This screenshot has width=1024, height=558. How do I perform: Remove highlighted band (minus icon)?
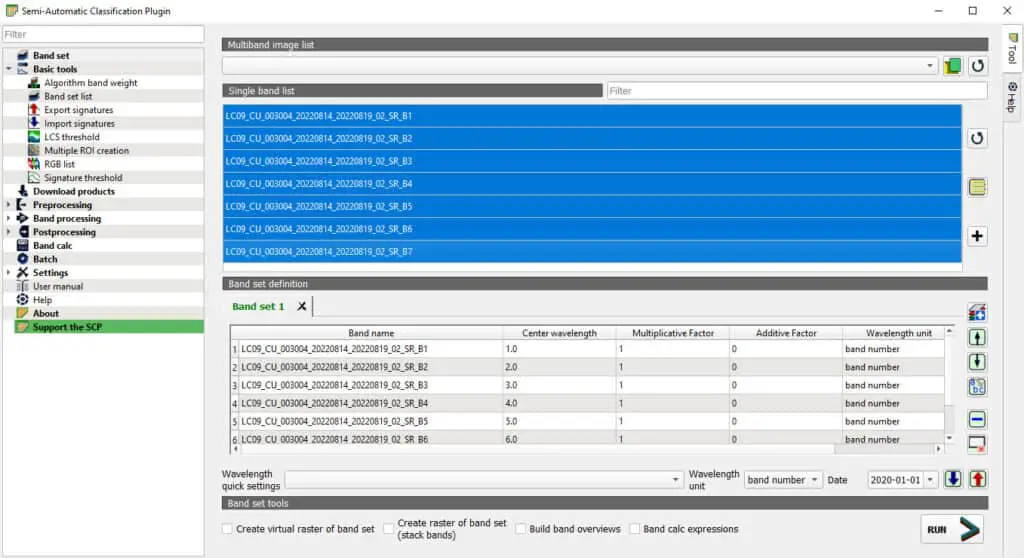(977, 419)
